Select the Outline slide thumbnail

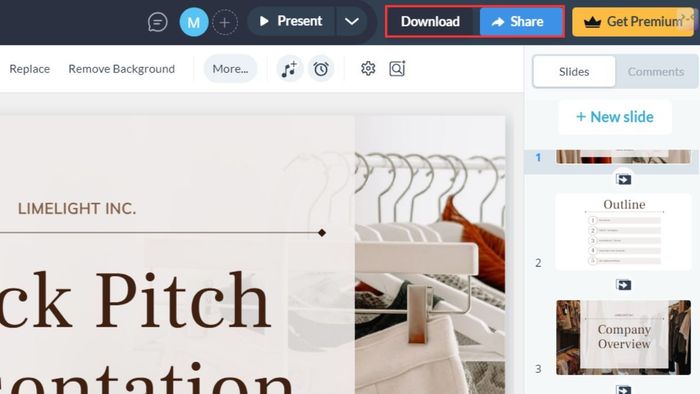click(x=623, y=232)
